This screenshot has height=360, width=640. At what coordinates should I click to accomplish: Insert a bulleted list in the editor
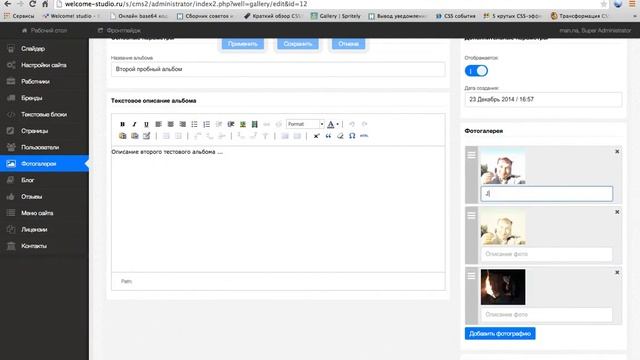pyautogui.click(x=194, y=124)
